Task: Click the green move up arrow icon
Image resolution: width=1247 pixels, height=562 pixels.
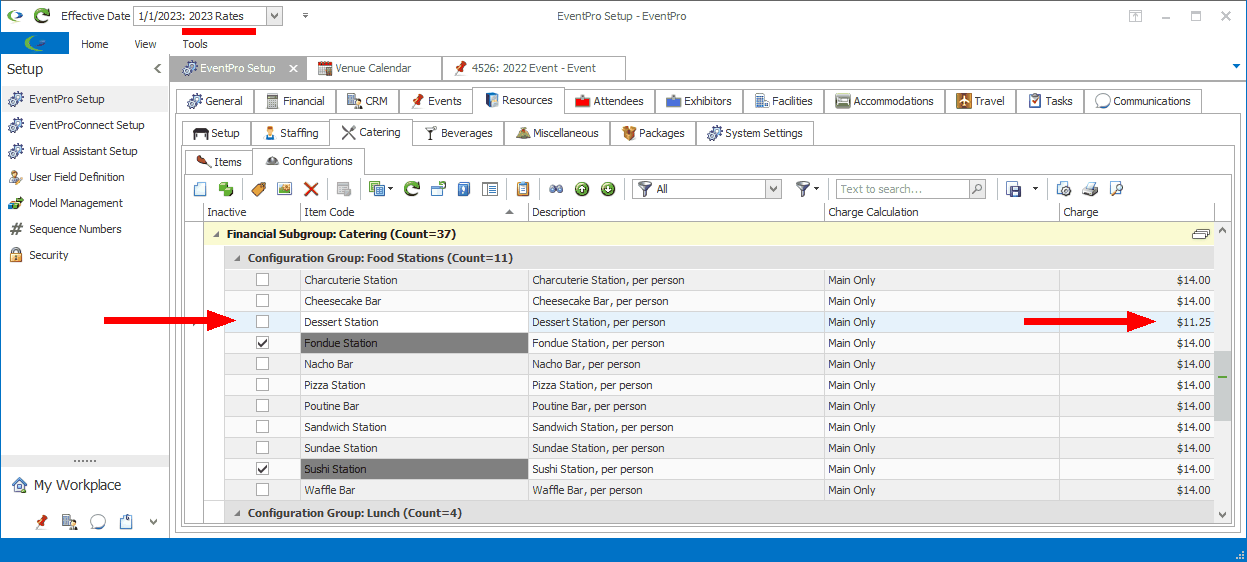Action: pyautogui.click(x=581, y=189)
